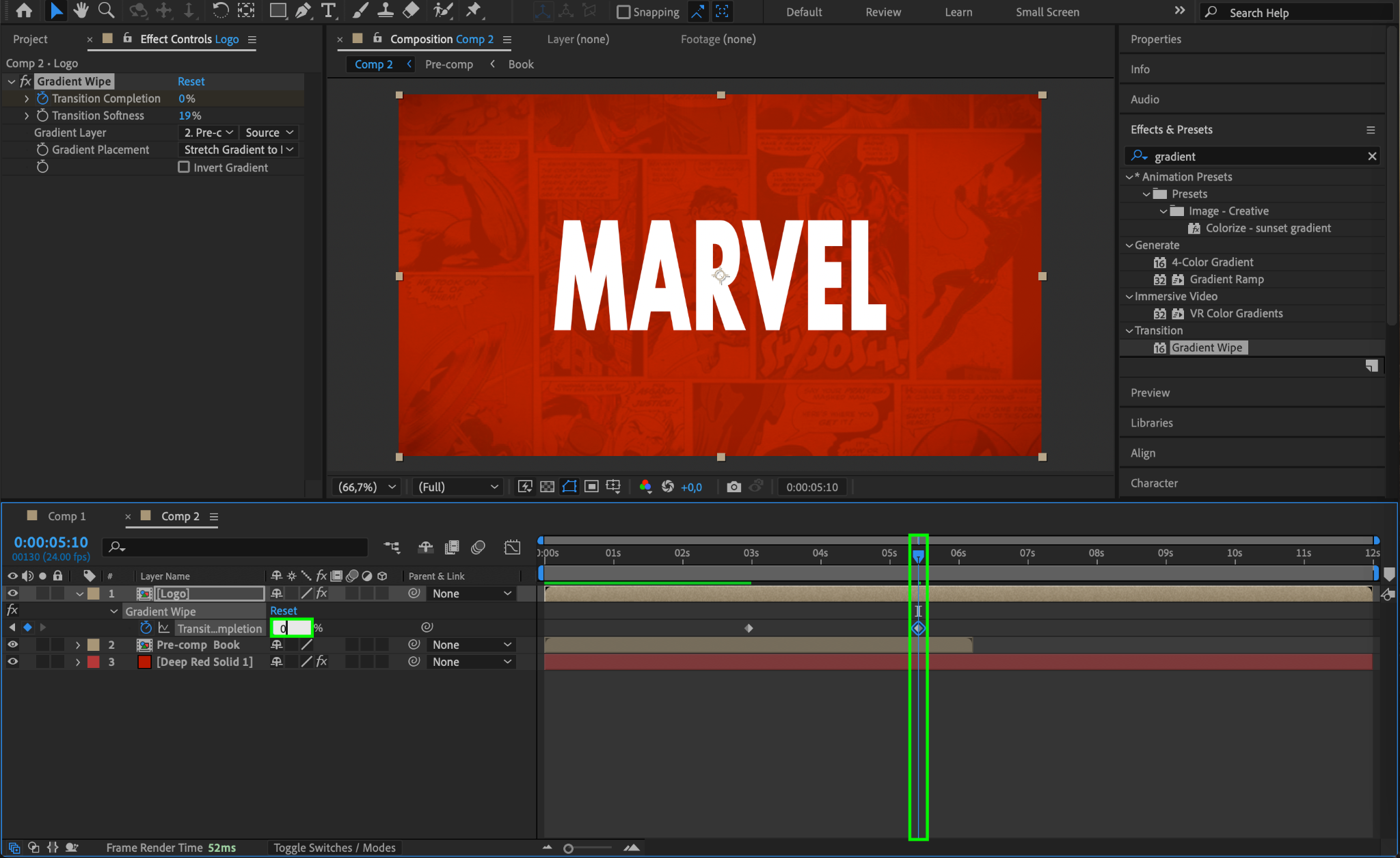Viewport: 1400px width, 858px height.
Task: Select the Zoom tool in toolbar
Action: (106, 10)
